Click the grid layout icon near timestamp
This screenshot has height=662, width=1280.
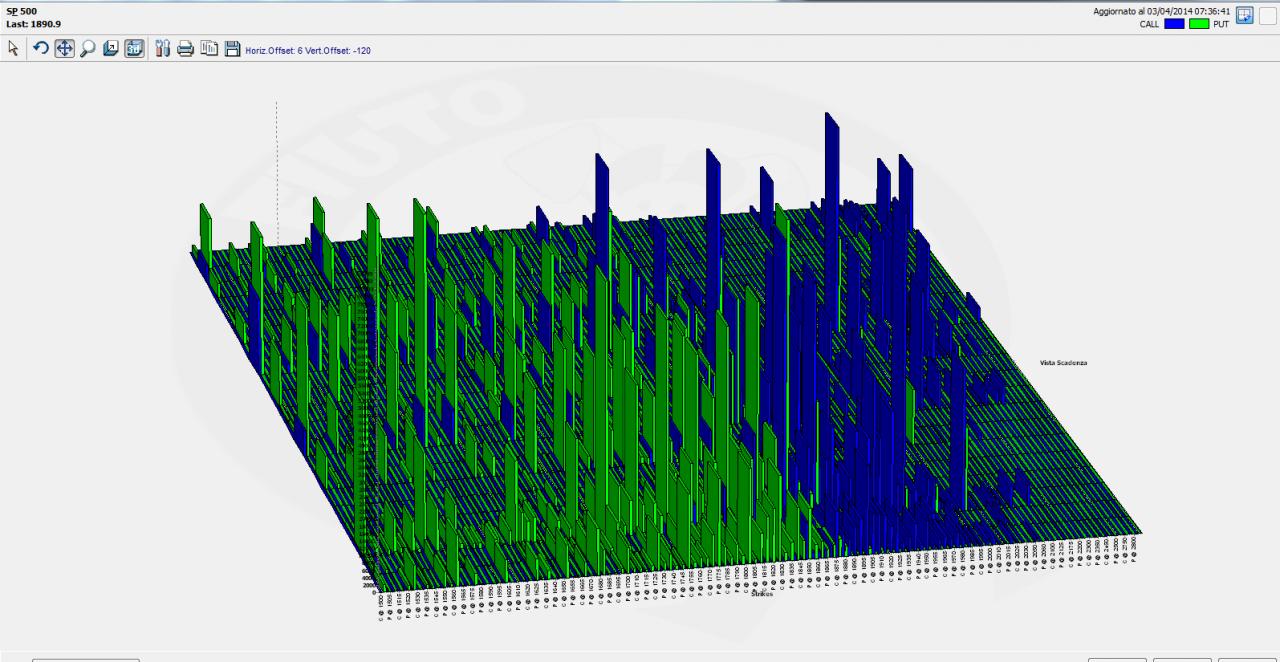(1245, 15)
